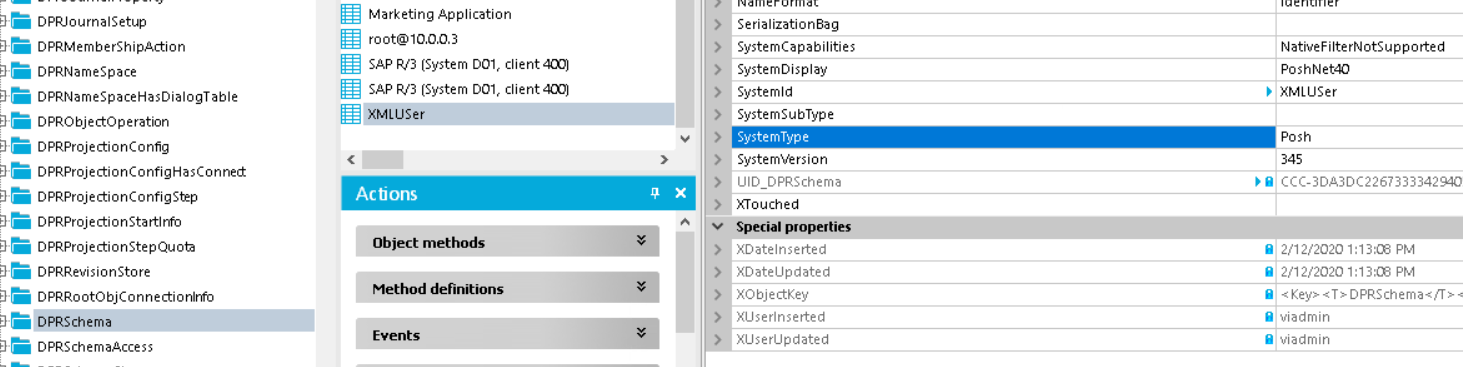Click lock icon on XUserInserted row
The width and height of the screenshot is (1463, 367).
tap(1269, 317)
